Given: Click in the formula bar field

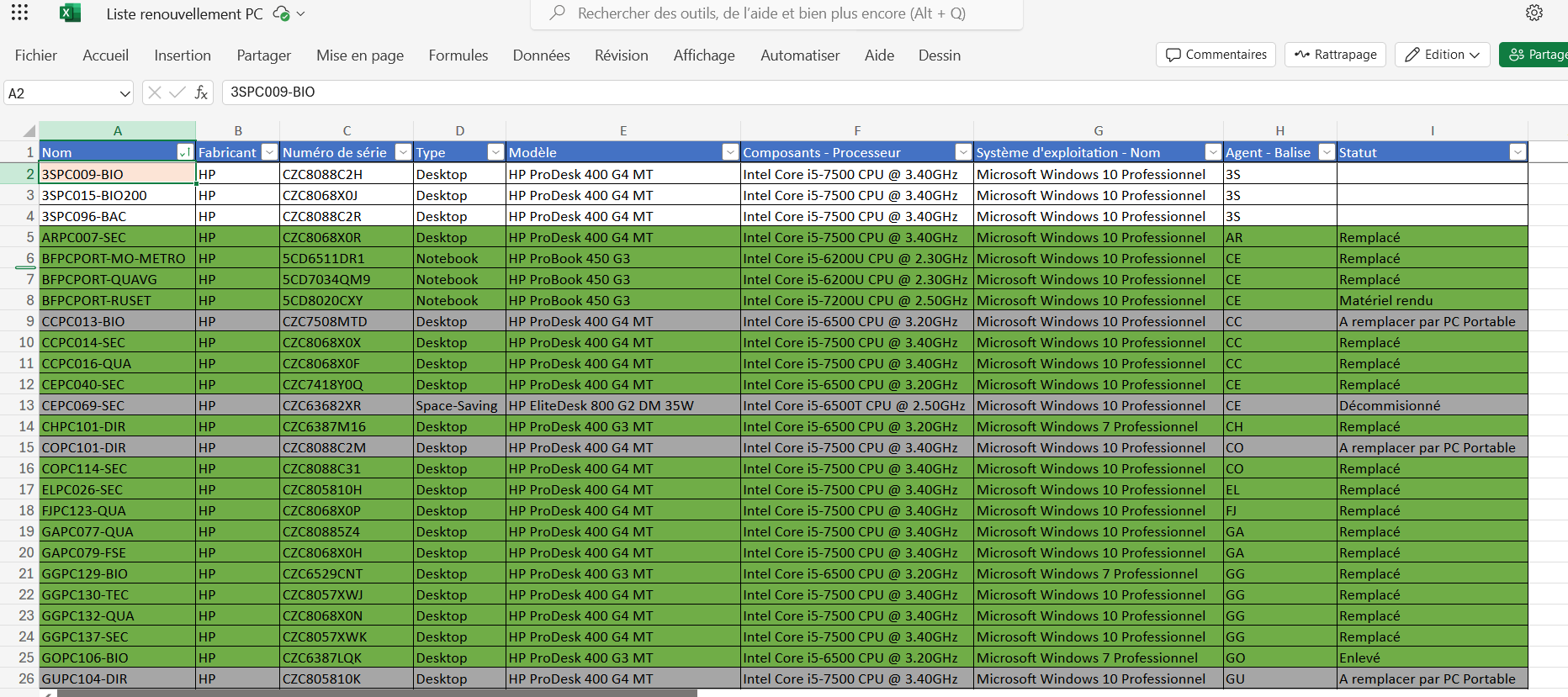Looking at the screenshot, I should tap(894, 92).
